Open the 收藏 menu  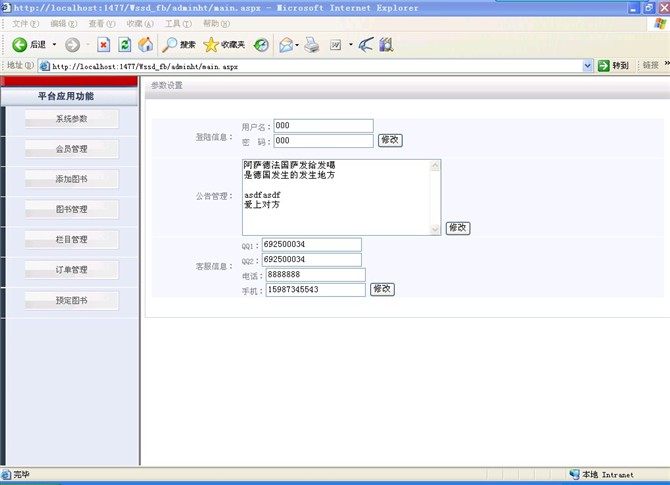click(140, 24)
